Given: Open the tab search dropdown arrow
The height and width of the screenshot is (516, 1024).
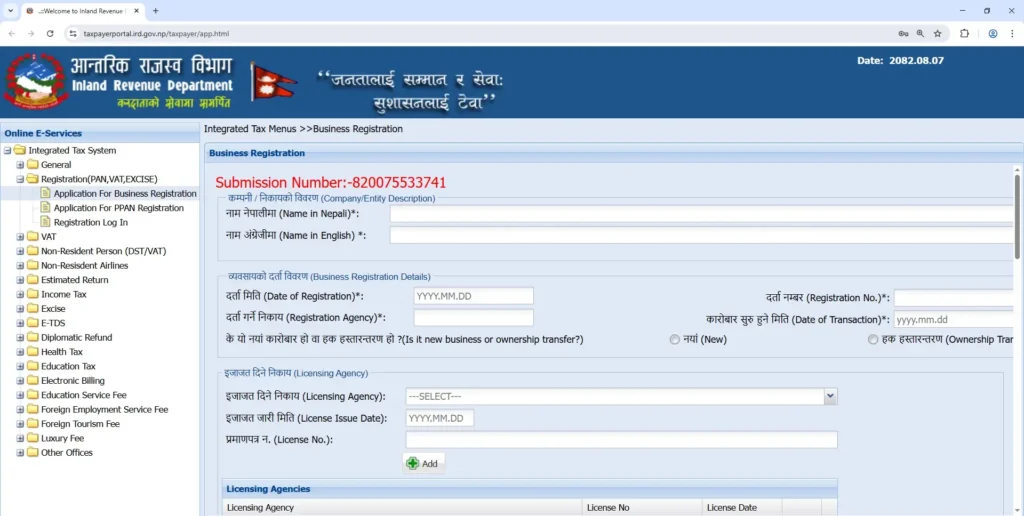Looking at the screenshot, I should coord(10,10).
